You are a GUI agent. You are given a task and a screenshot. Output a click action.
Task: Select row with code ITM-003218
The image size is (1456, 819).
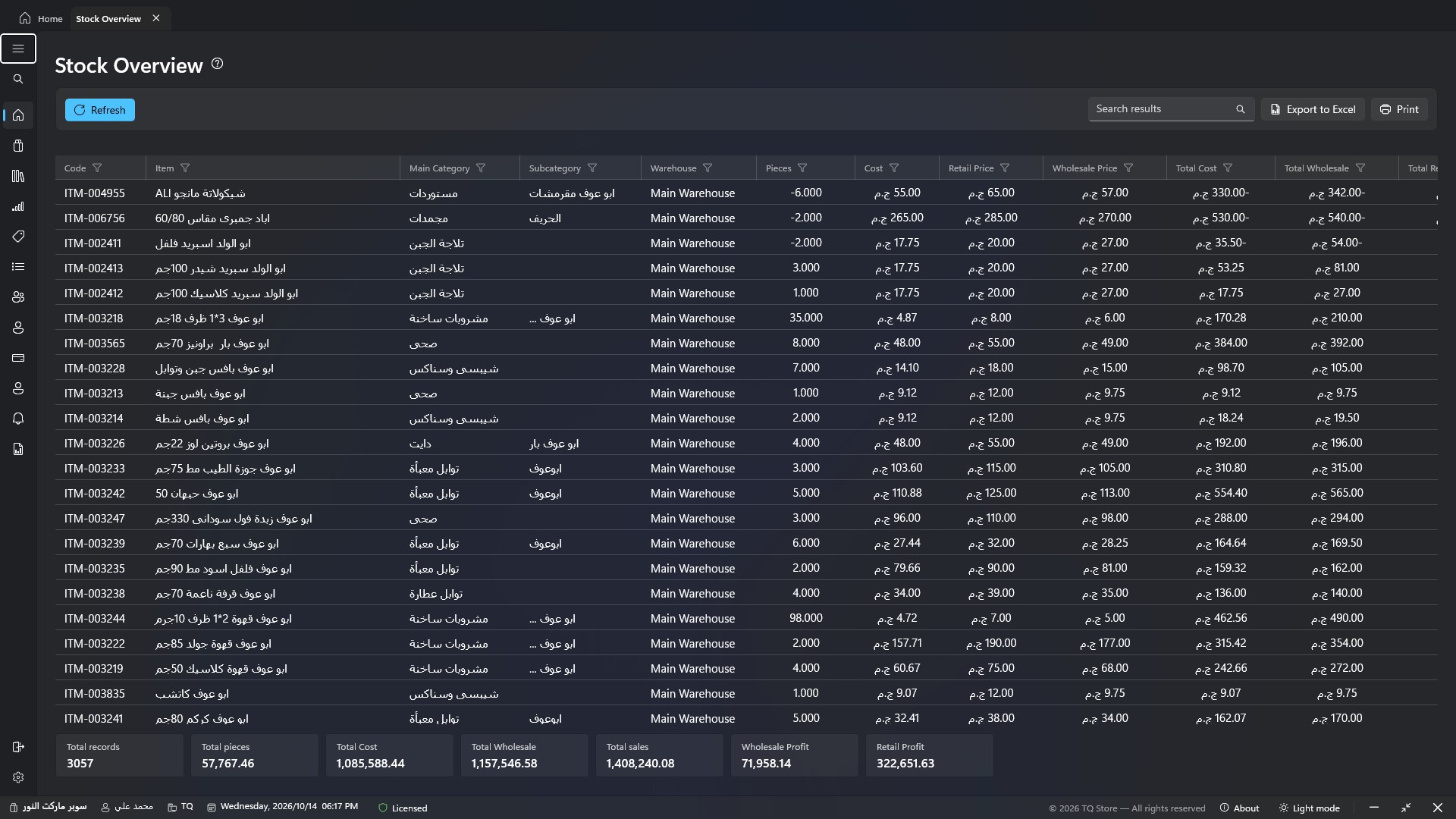coord(746,318)
